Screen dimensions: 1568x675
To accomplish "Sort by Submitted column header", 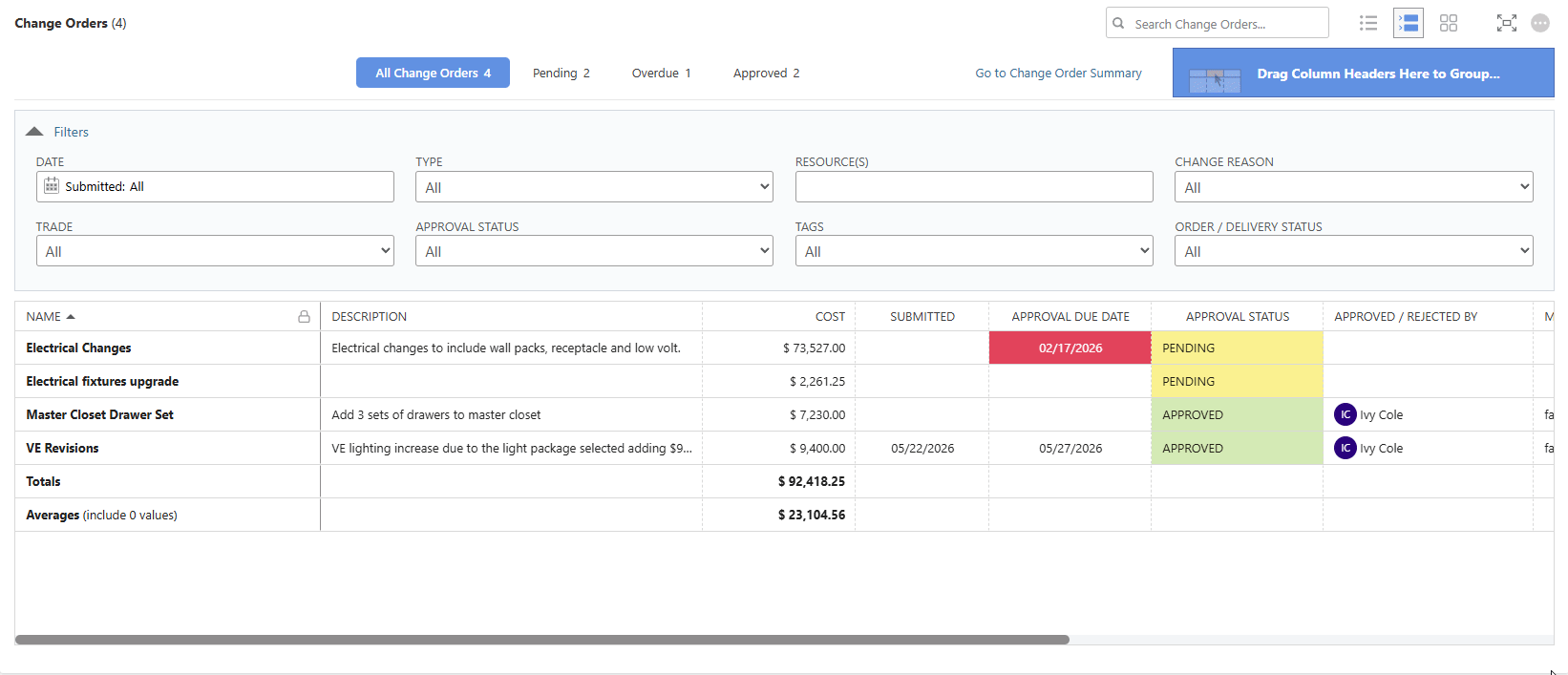I will pyautogui.click(x=922, y=316).
